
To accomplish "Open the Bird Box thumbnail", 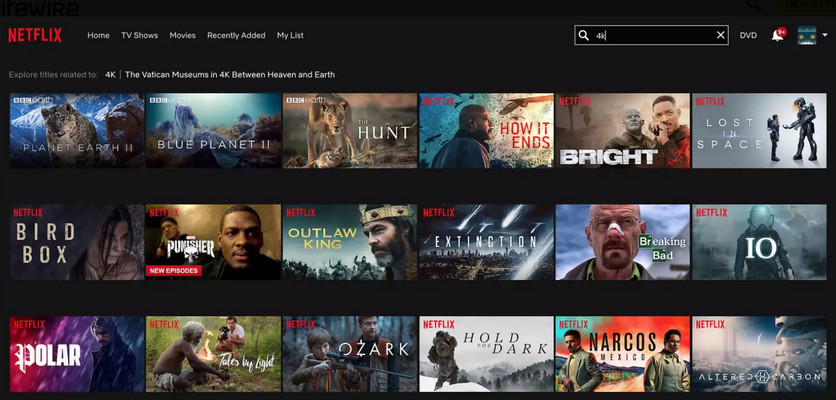I will 77,242.
